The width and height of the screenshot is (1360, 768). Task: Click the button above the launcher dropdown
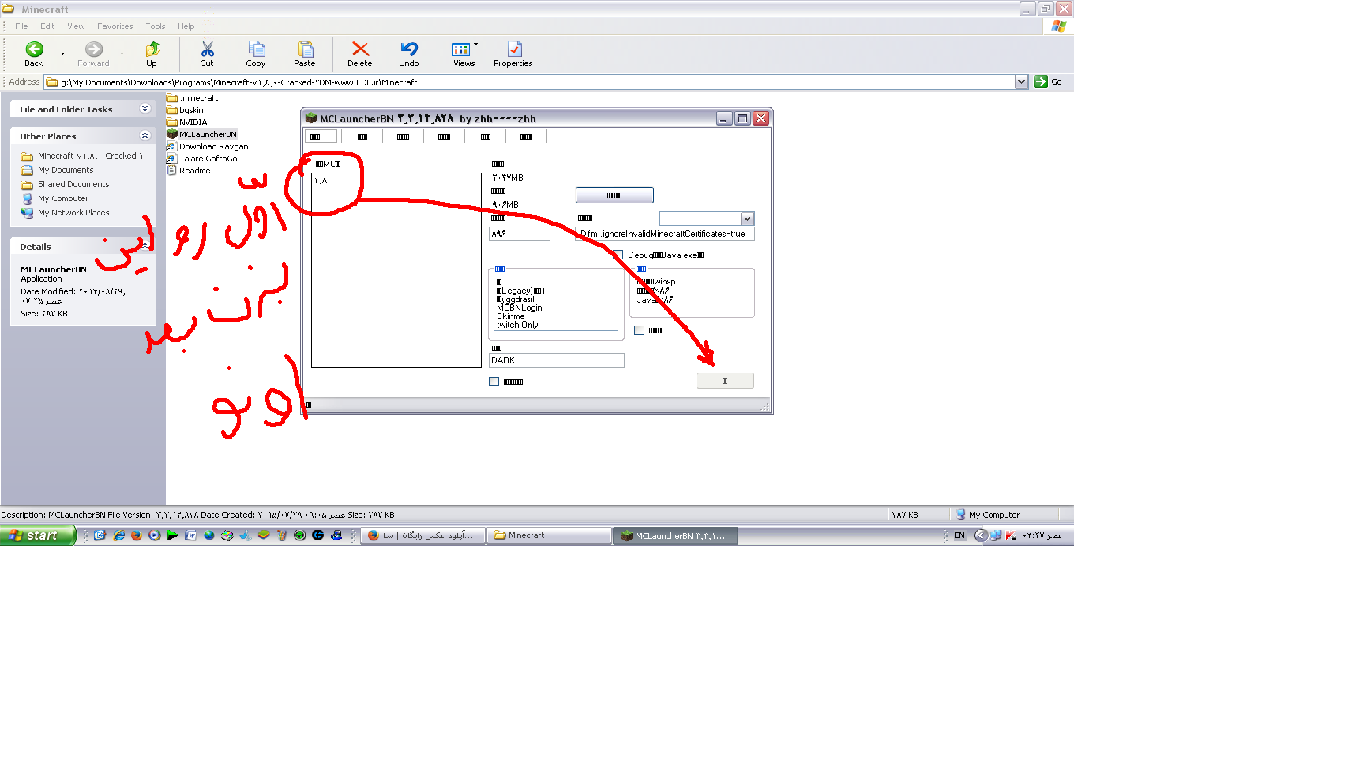tap(614, 195)
